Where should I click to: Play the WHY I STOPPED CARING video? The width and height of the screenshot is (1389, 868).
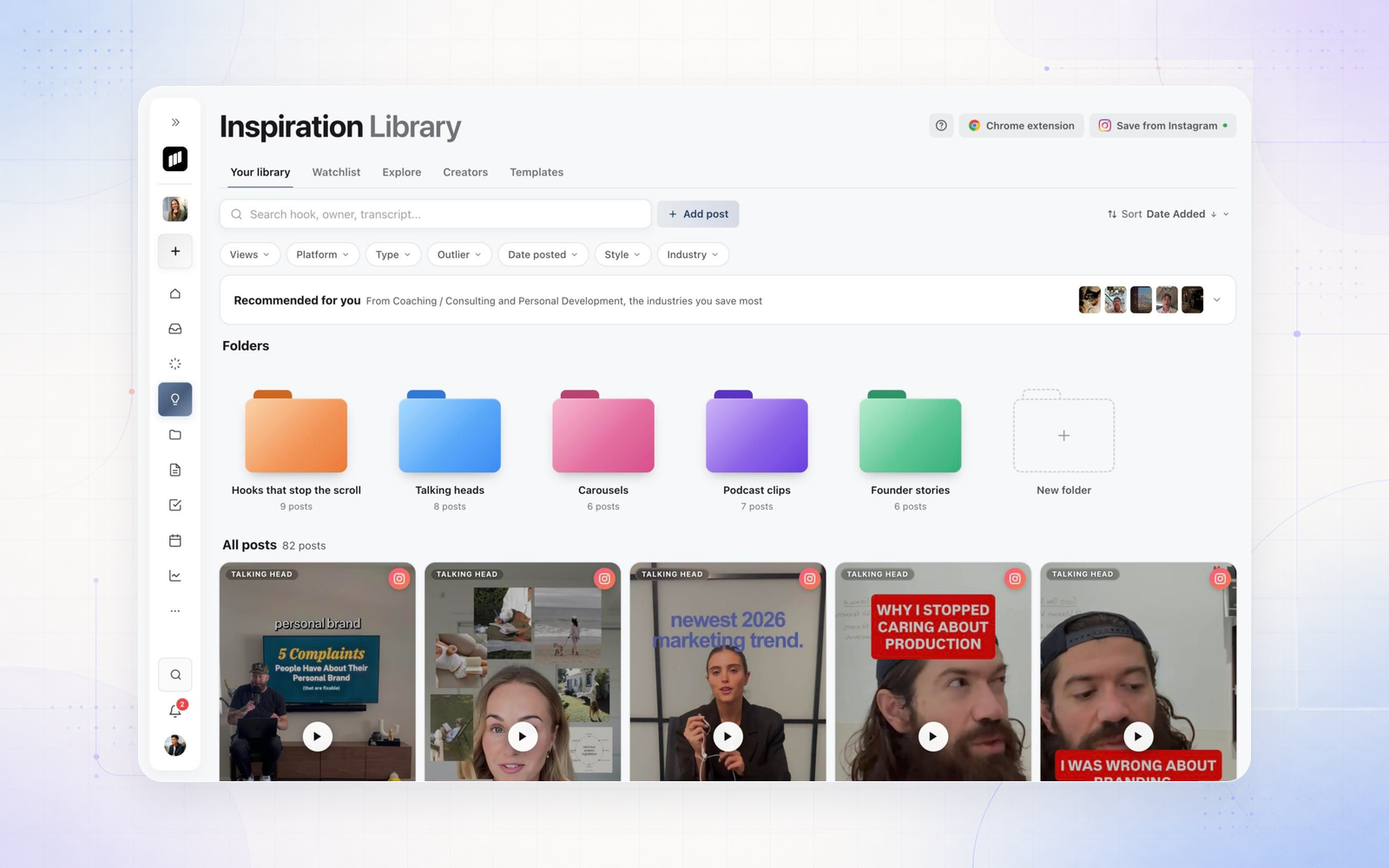[x=933, y=737]
